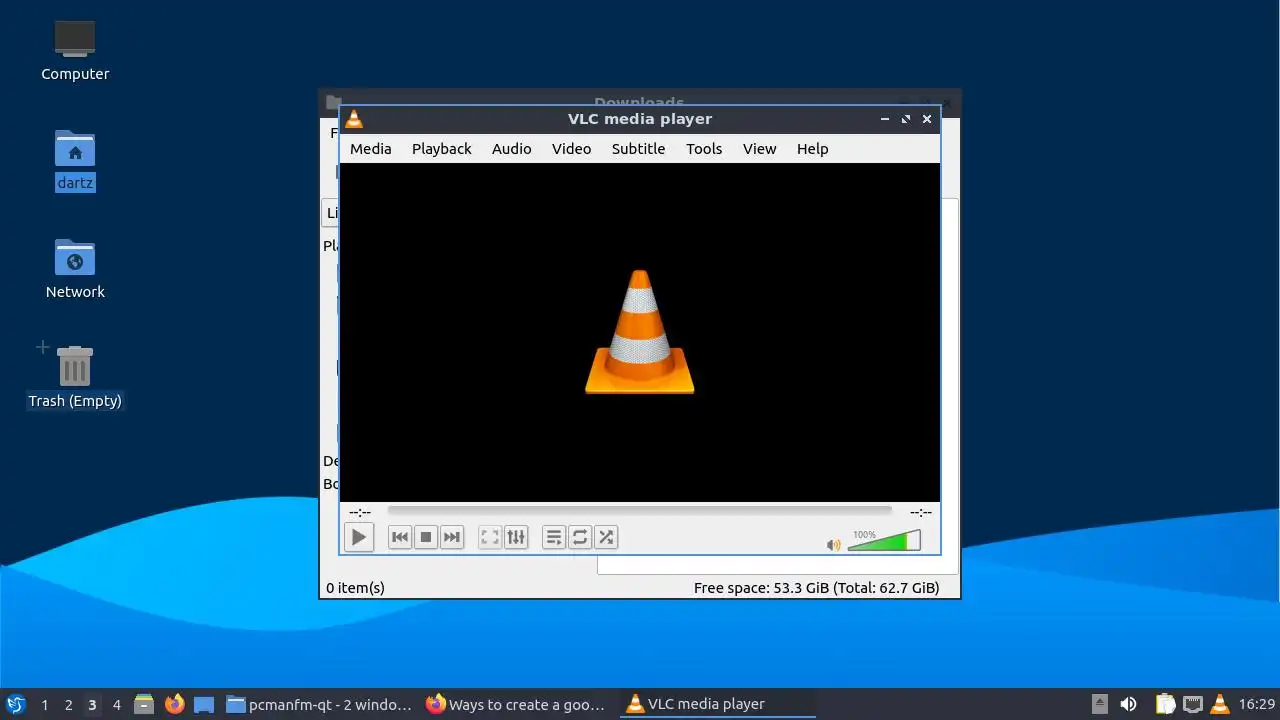Toggle VLC random shuffle mode

coord(606,537)
